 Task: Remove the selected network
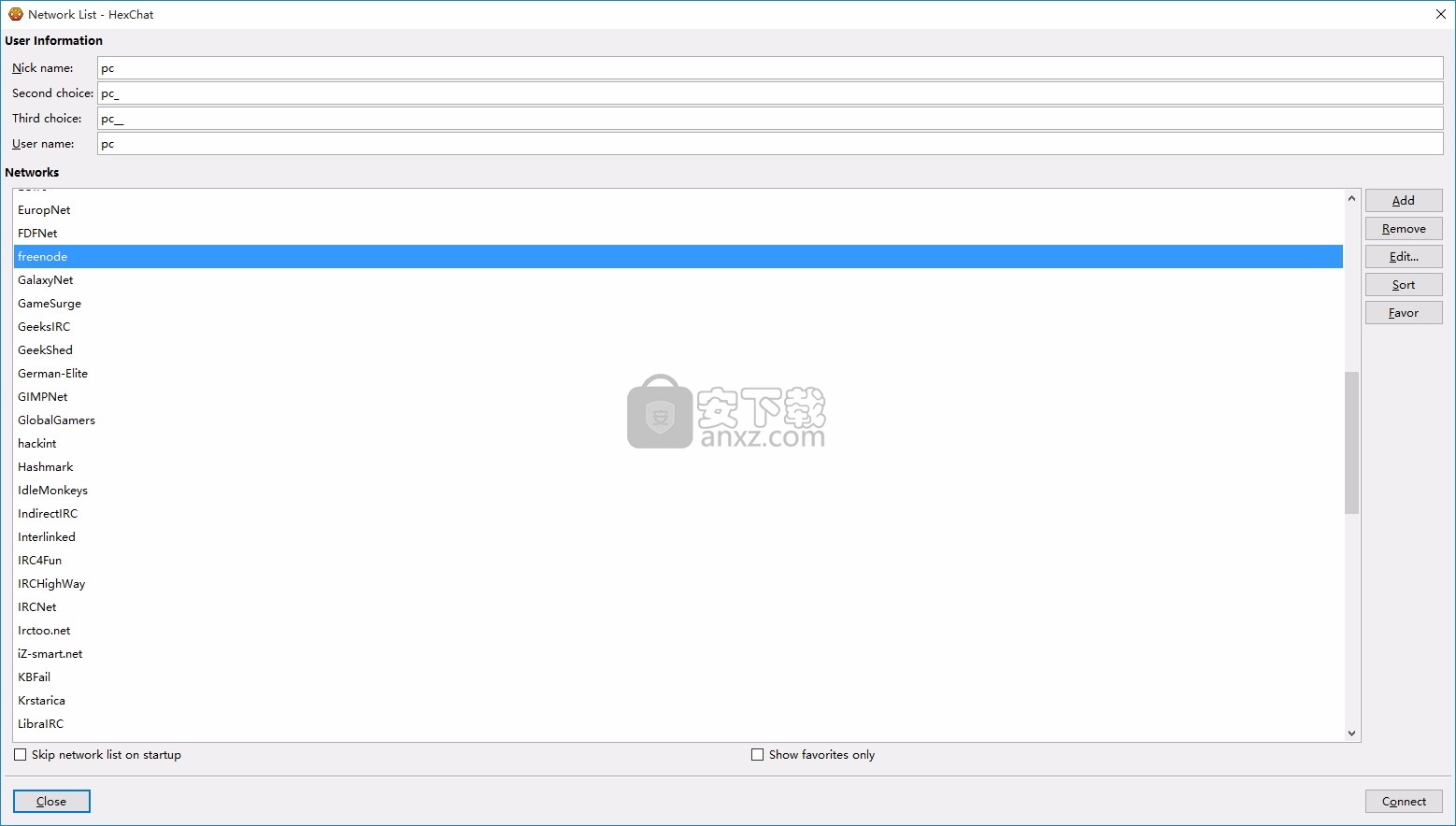point(1404,228)
